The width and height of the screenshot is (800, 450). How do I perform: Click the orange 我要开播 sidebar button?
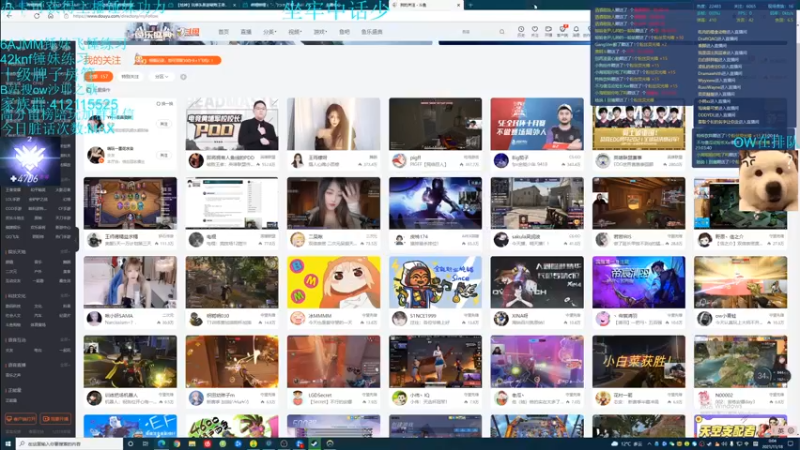click(x=55, y=419)
